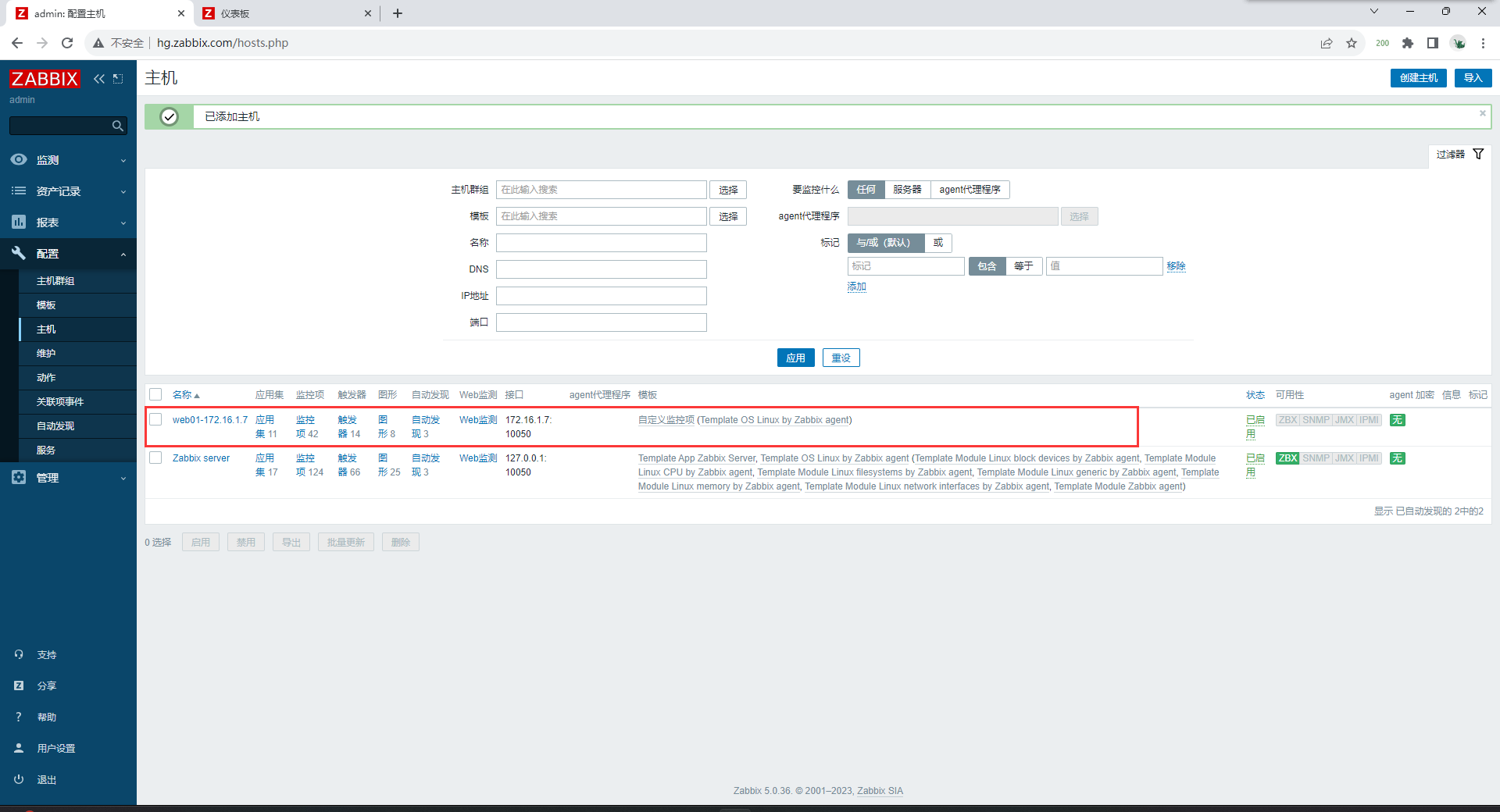Open Support from the headset icon
The image size is (1500, 812).
[x=19, y=654]
